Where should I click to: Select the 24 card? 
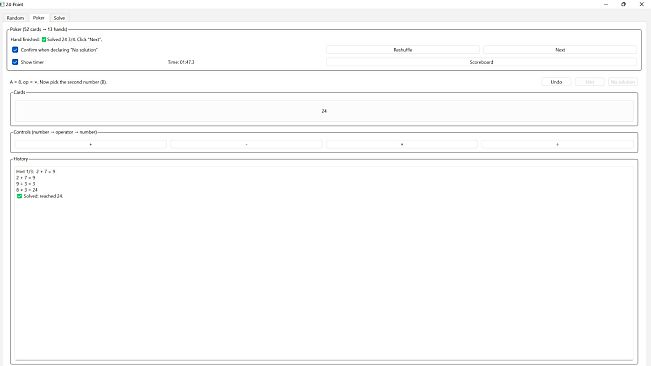[x=324, y=111]
